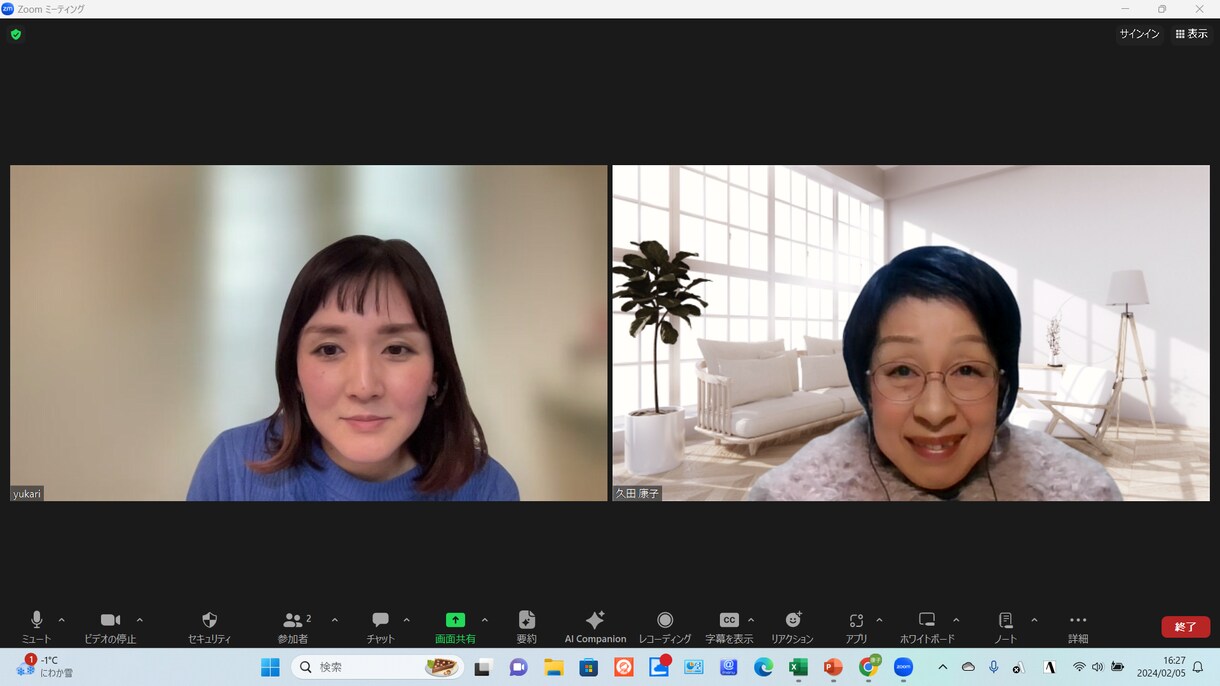
Task: Open the Summary (要約) tool
Action: click(527, 627)
